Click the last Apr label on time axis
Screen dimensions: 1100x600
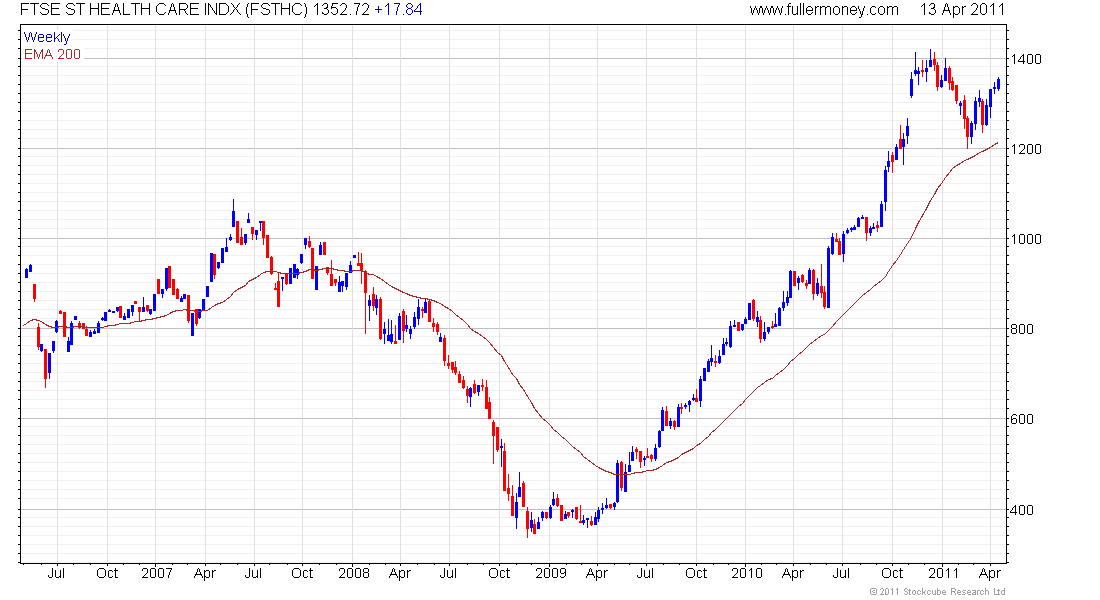(x=989, y=573)
